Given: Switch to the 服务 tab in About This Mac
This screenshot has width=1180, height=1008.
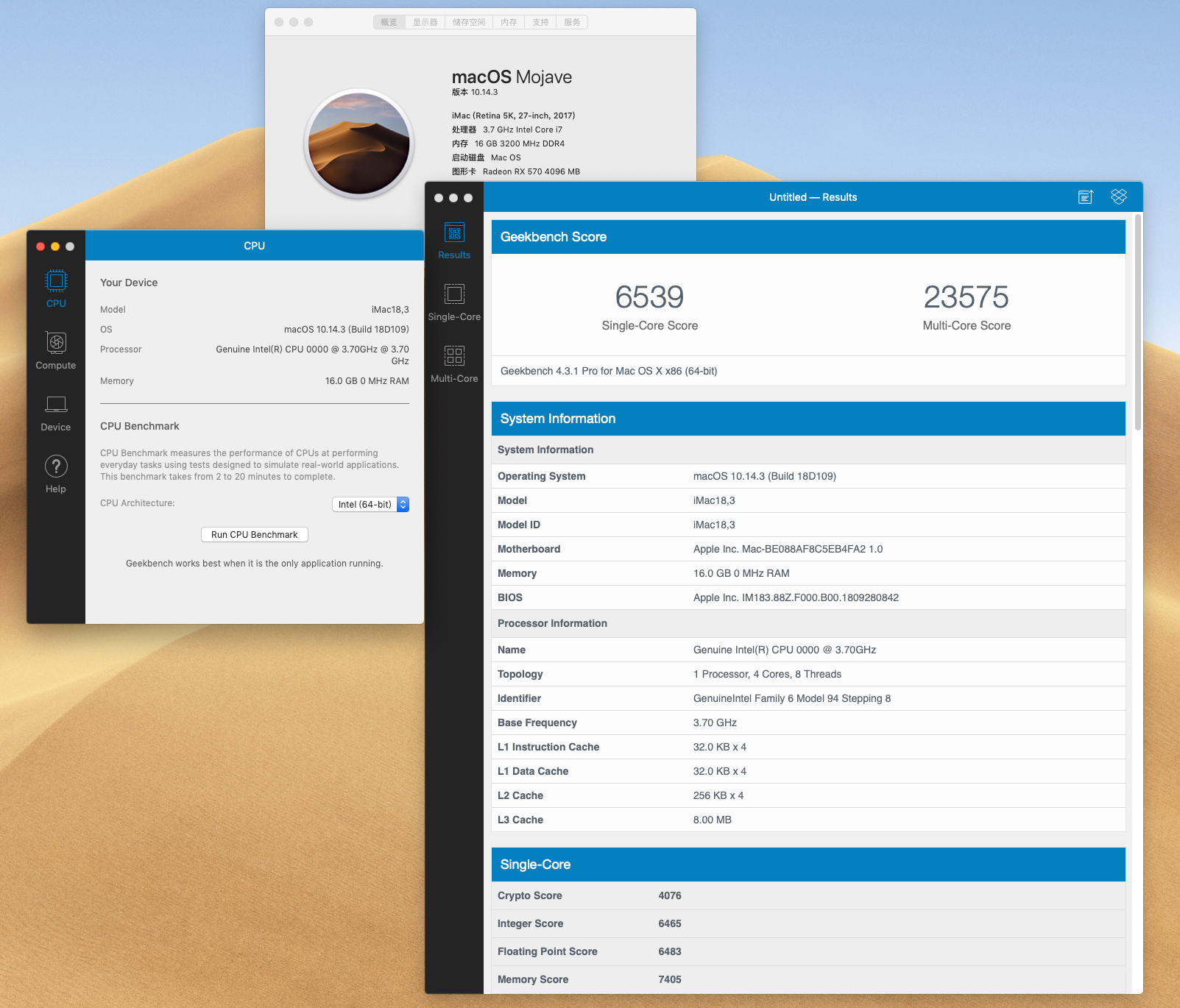Looking at the screenshot, I should [x=572, y=22].
